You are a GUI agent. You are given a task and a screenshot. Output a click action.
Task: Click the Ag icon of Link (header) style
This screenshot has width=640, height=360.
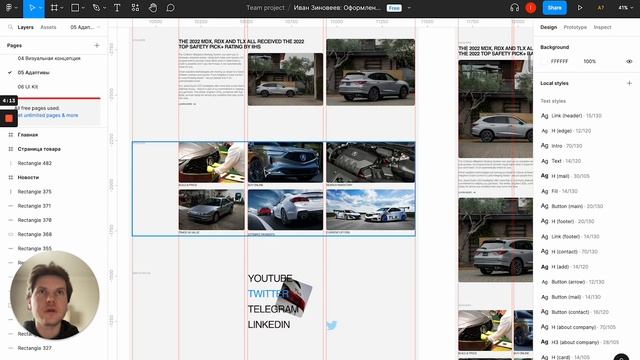[x=544, y=116]
